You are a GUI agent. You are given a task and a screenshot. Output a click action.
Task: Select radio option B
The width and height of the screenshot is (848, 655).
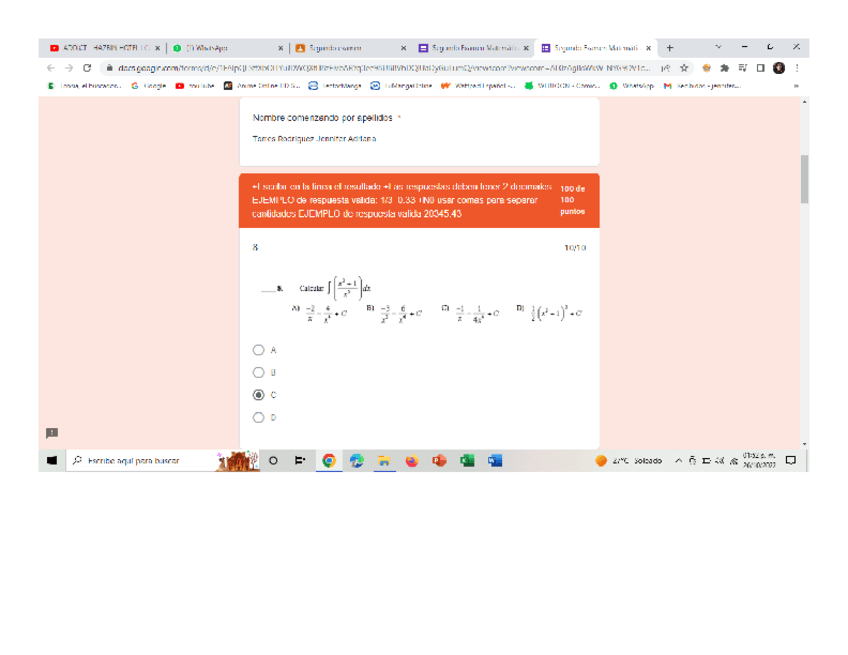pos(259,373)
